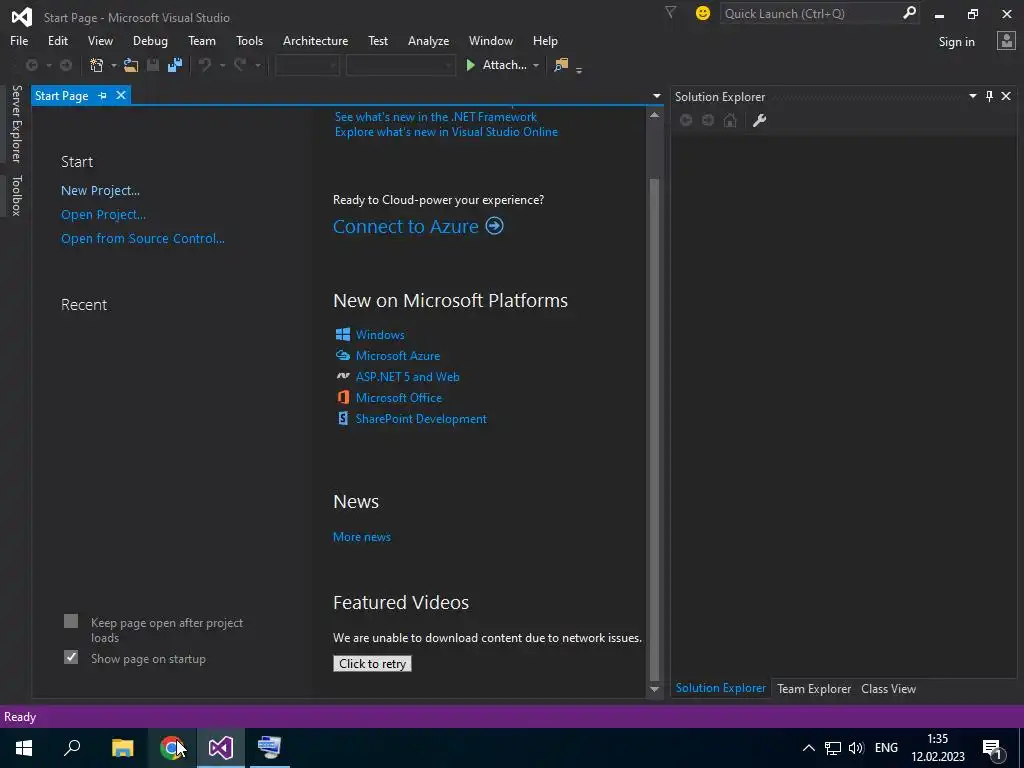This screenshot has height=768, width=1024.
Task: Click the Redo toolbar icon
Action: click(x=240, y=65)
